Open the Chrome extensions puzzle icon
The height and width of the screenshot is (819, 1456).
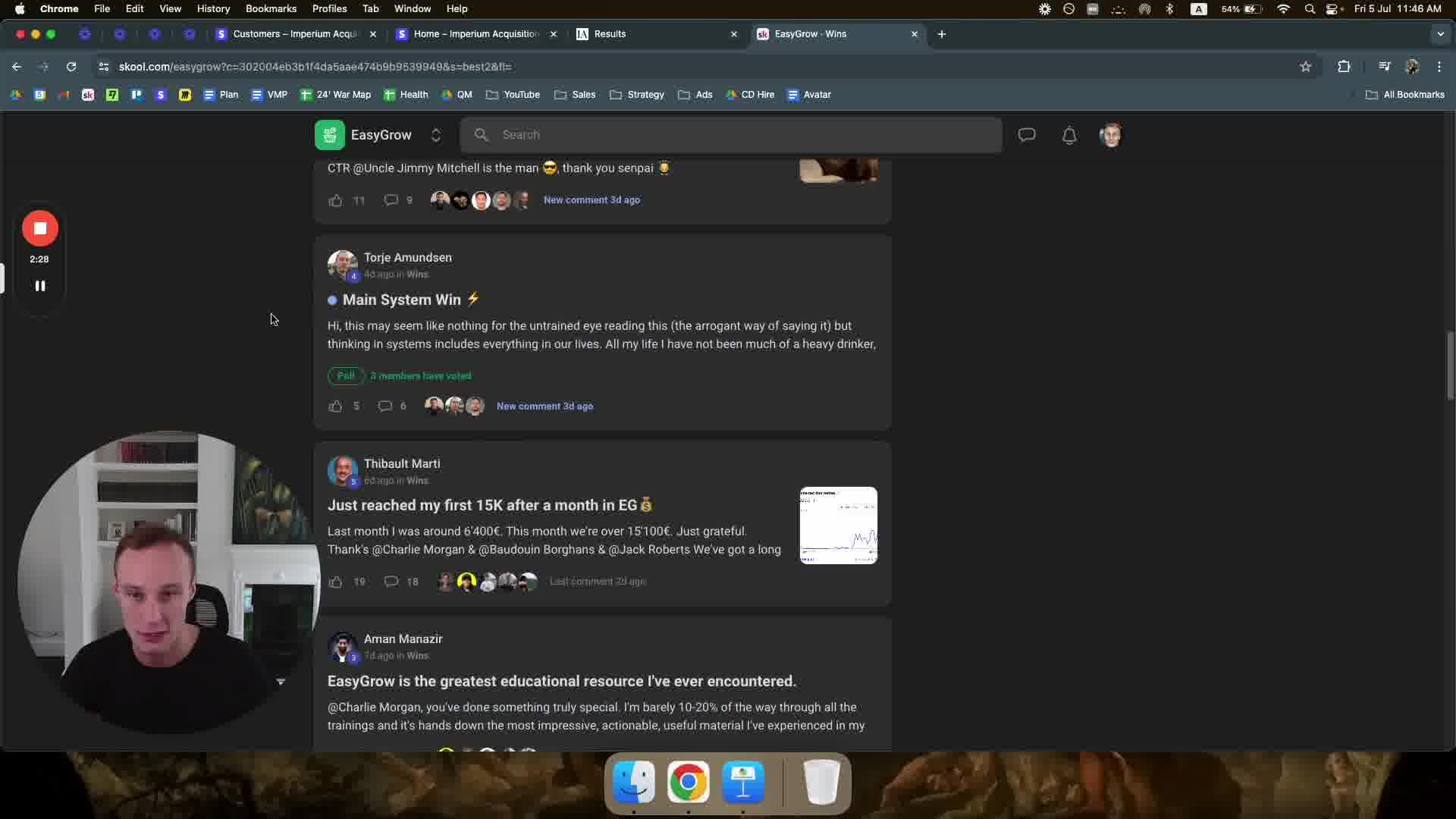pyautogui.click(x=1344, y=67)
